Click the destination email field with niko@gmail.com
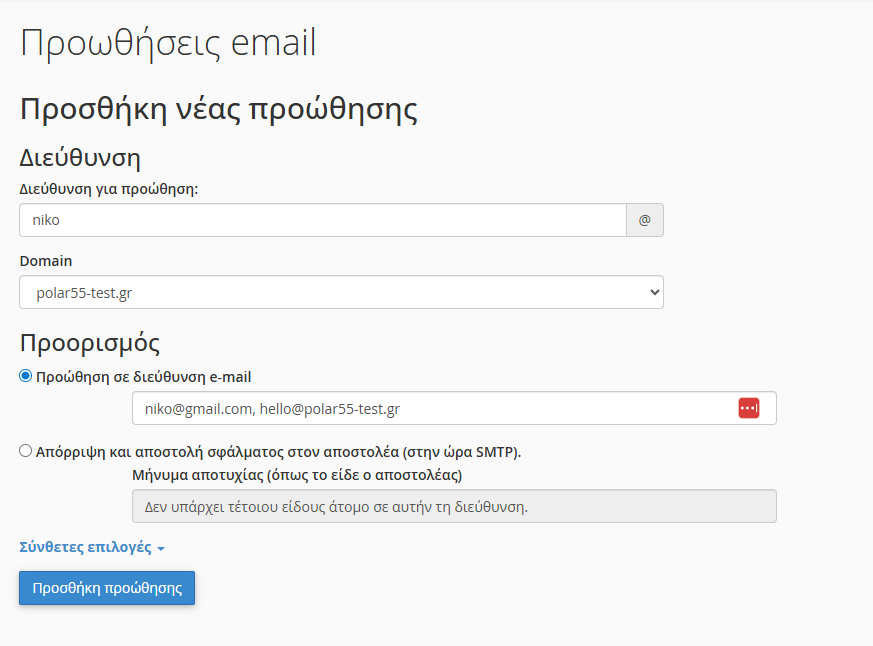 430,408
